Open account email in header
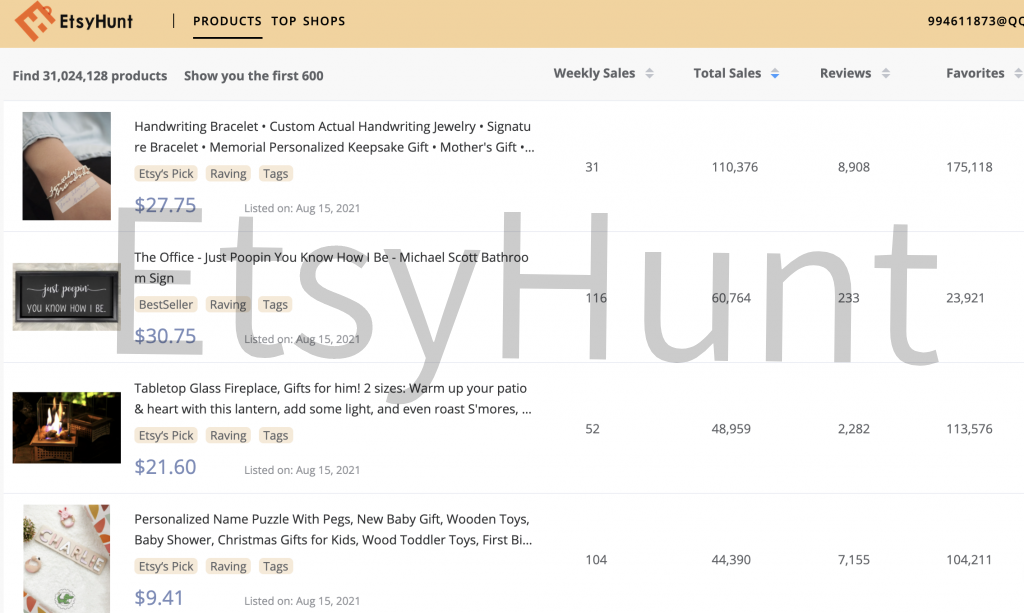The height and width of the screenshot is (613, 1024). pyautogui.click(x=975, y=21)
